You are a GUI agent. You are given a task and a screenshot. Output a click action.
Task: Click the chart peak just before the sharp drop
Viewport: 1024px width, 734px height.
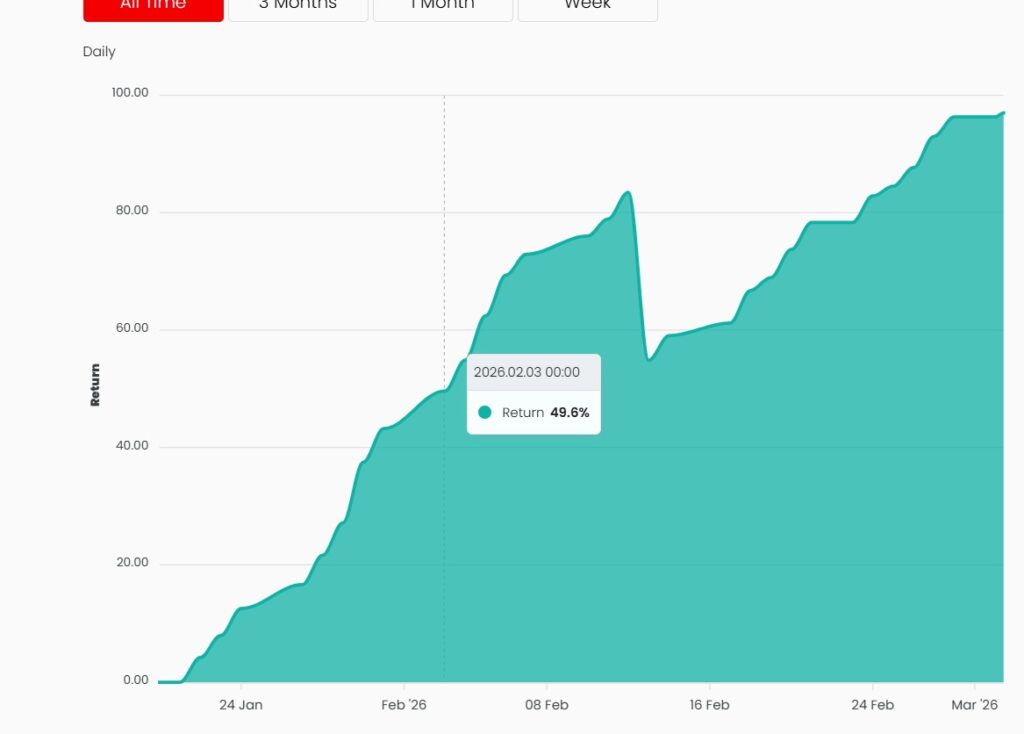pos(627,192)
